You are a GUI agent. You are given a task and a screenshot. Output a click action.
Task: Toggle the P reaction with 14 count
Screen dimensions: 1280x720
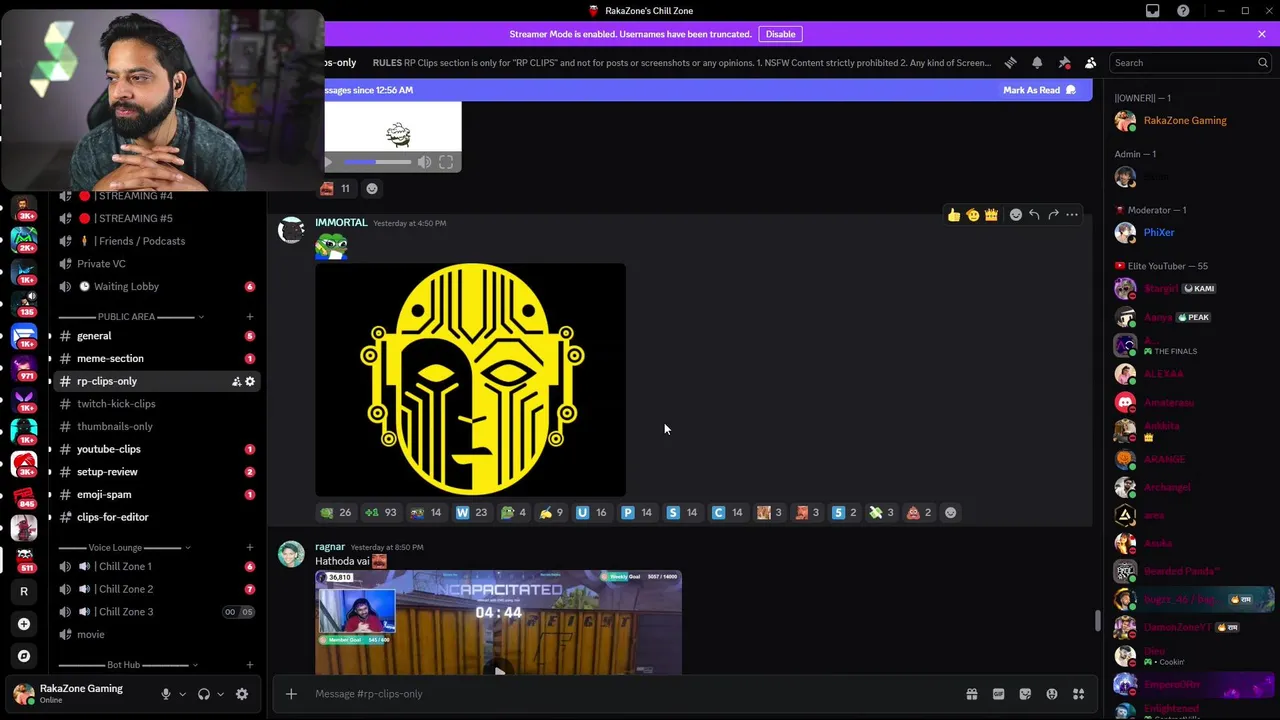(x=636, y=513)
